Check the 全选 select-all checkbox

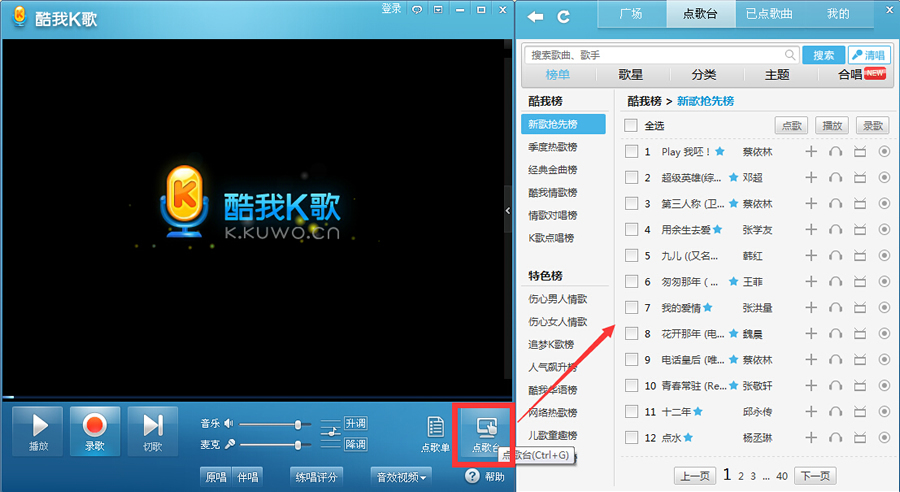click(x=631, y=125)
